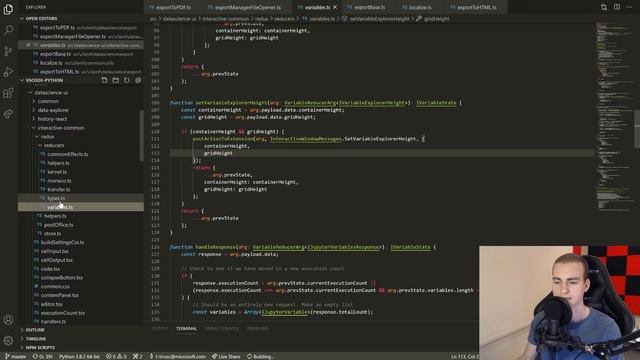Expand the Outline section
Screen dimensions: 640x360
point(35,330)
